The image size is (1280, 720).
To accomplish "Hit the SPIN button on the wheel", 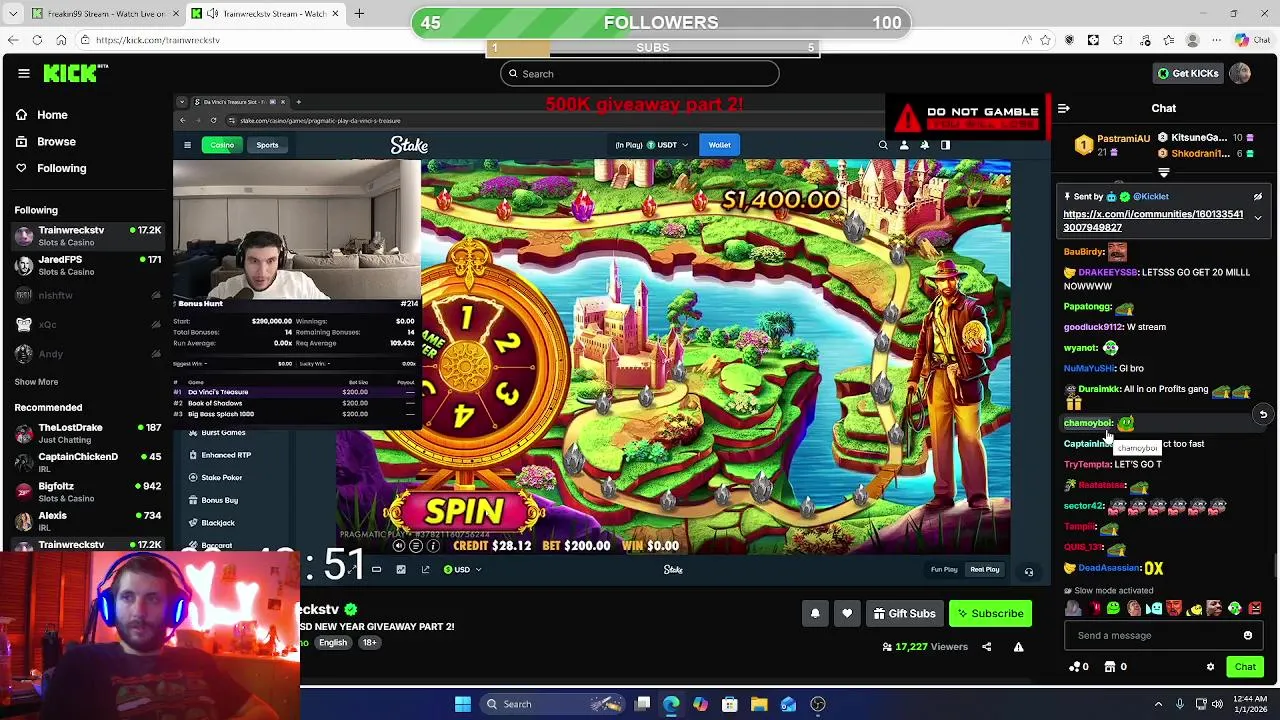I will [x=464, y=512].
